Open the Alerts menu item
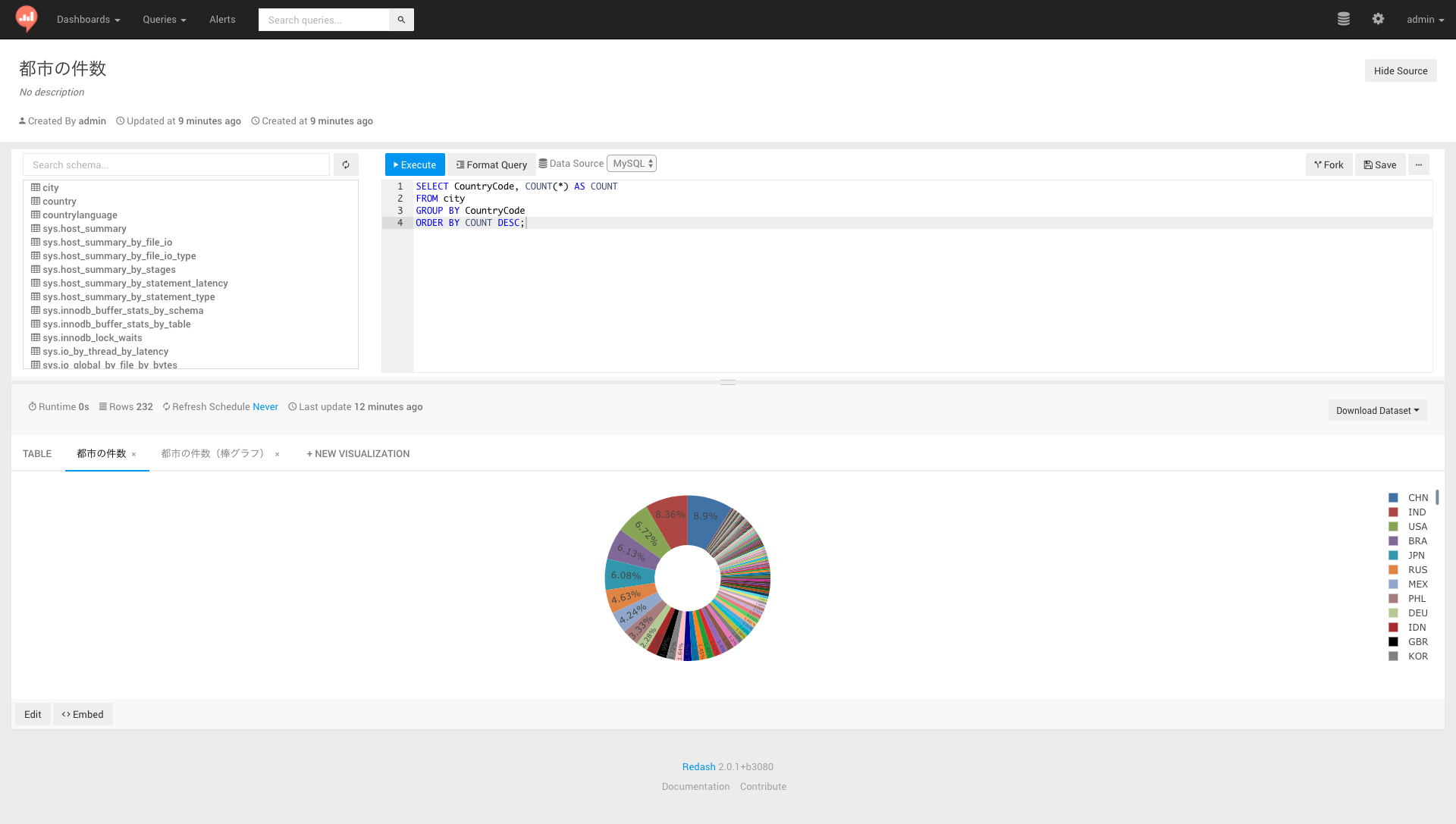Viewport: 1456px width, 824px height. [222, 20]
